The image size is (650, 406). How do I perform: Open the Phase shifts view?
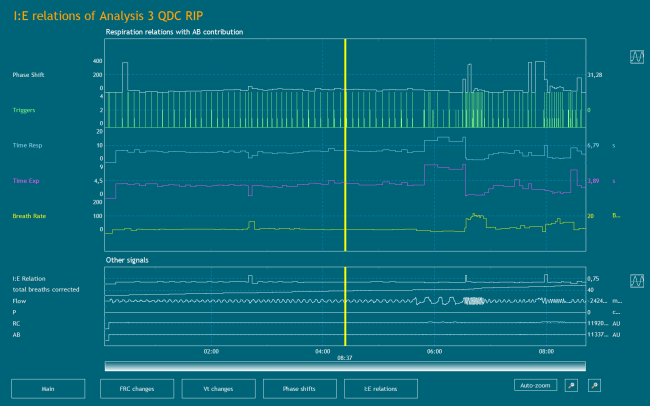click(x=298, y=387)
